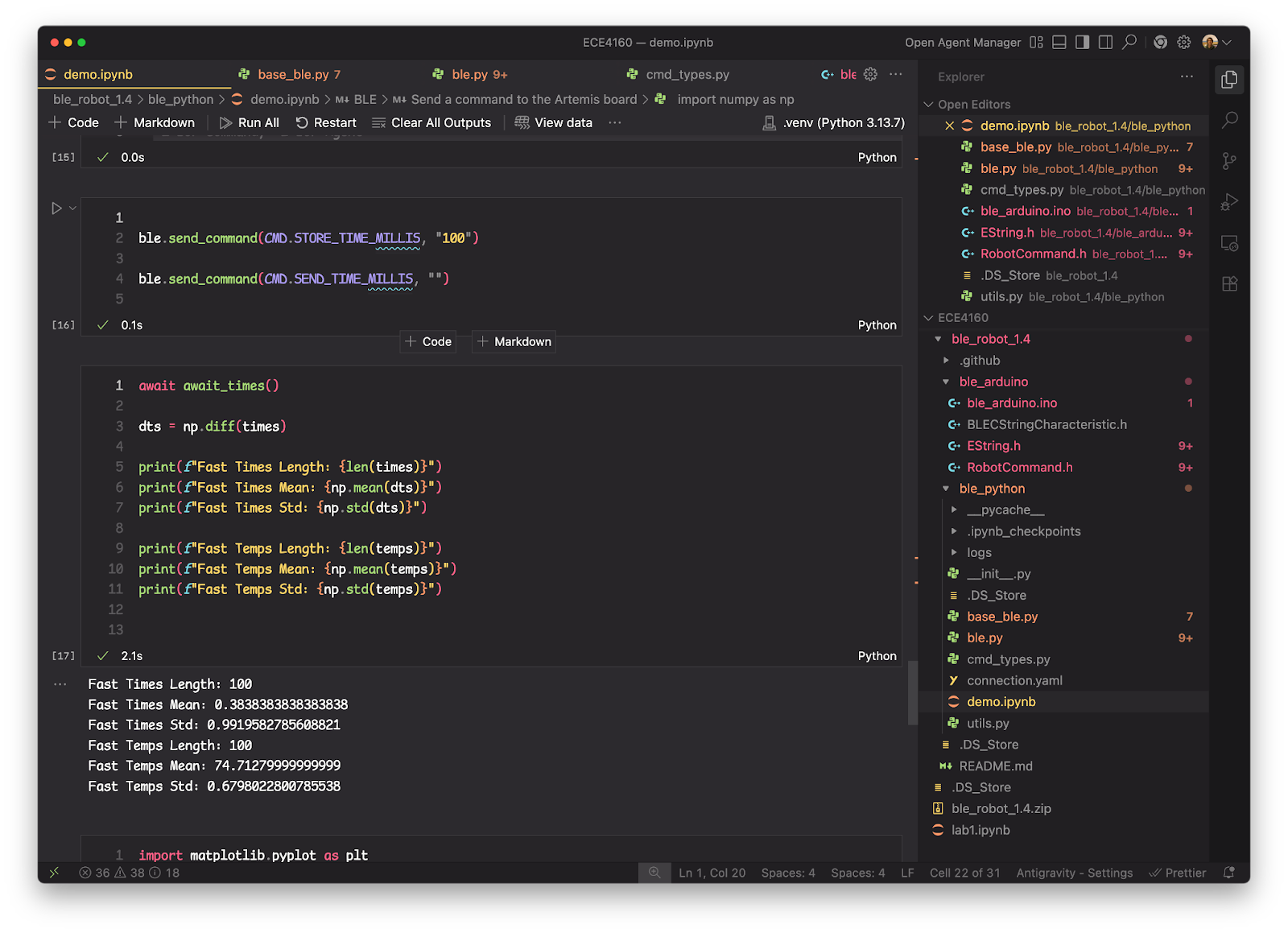Open Remote Explorer in activity bar
This screenshot has height=933, width=1288.
tap(1229, 243)
